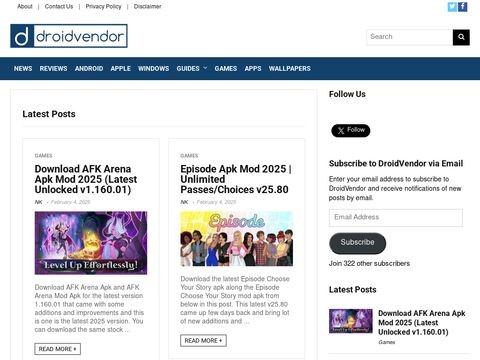
Task: Open GAMES category above AFK Arena post
Action: 43,156
